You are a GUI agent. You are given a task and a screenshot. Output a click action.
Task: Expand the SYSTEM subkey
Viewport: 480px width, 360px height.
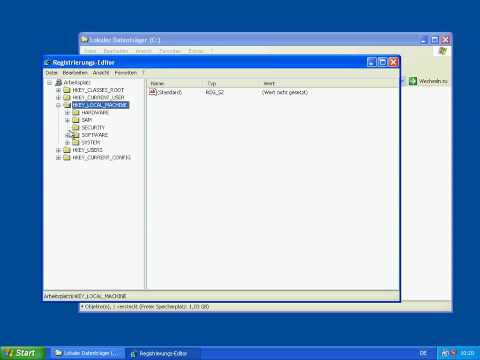pos(67,142)
